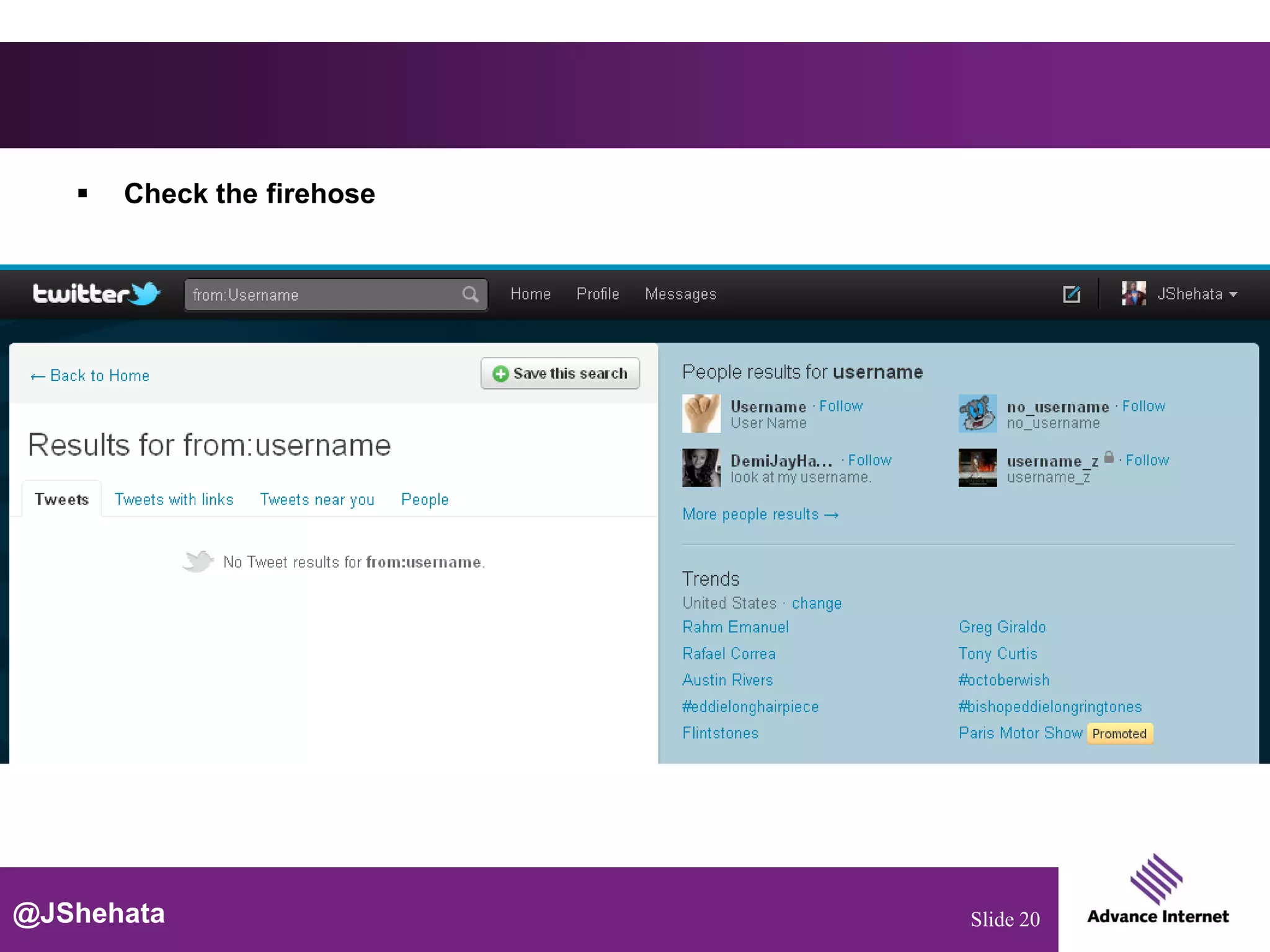1270x952 pixels.
Task: Follow the username_z account
Action: pos(1147,460)
